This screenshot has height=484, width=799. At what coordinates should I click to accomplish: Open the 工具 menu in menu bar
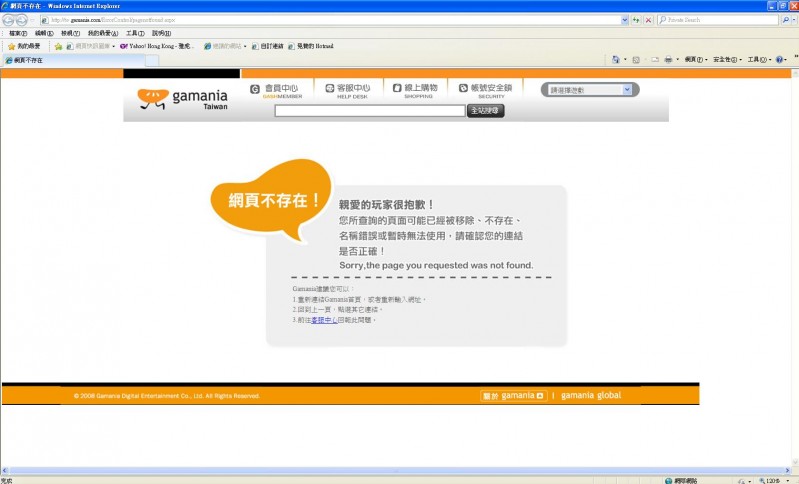coord(134,33)
